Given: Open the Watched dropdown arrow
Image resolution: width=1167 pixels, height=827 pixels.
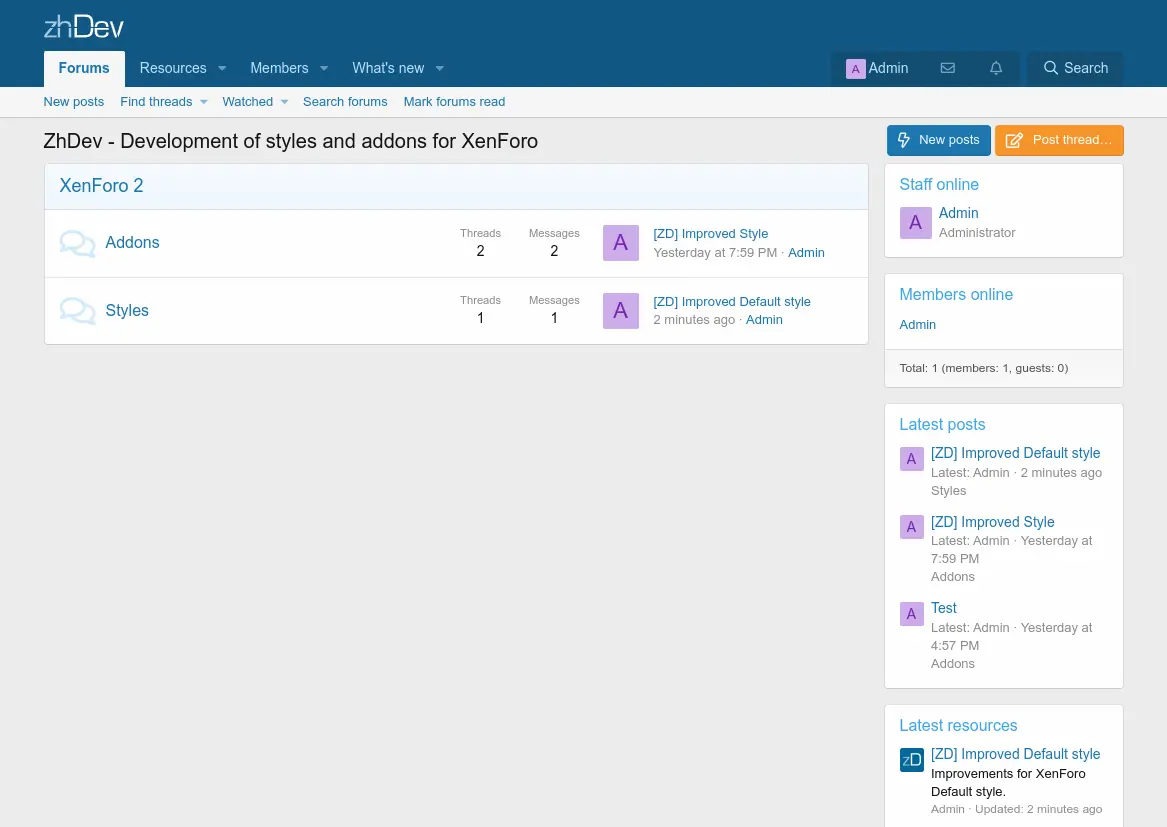Looking at the screenshot, I should pyautogui.click(x=284, y=102).
